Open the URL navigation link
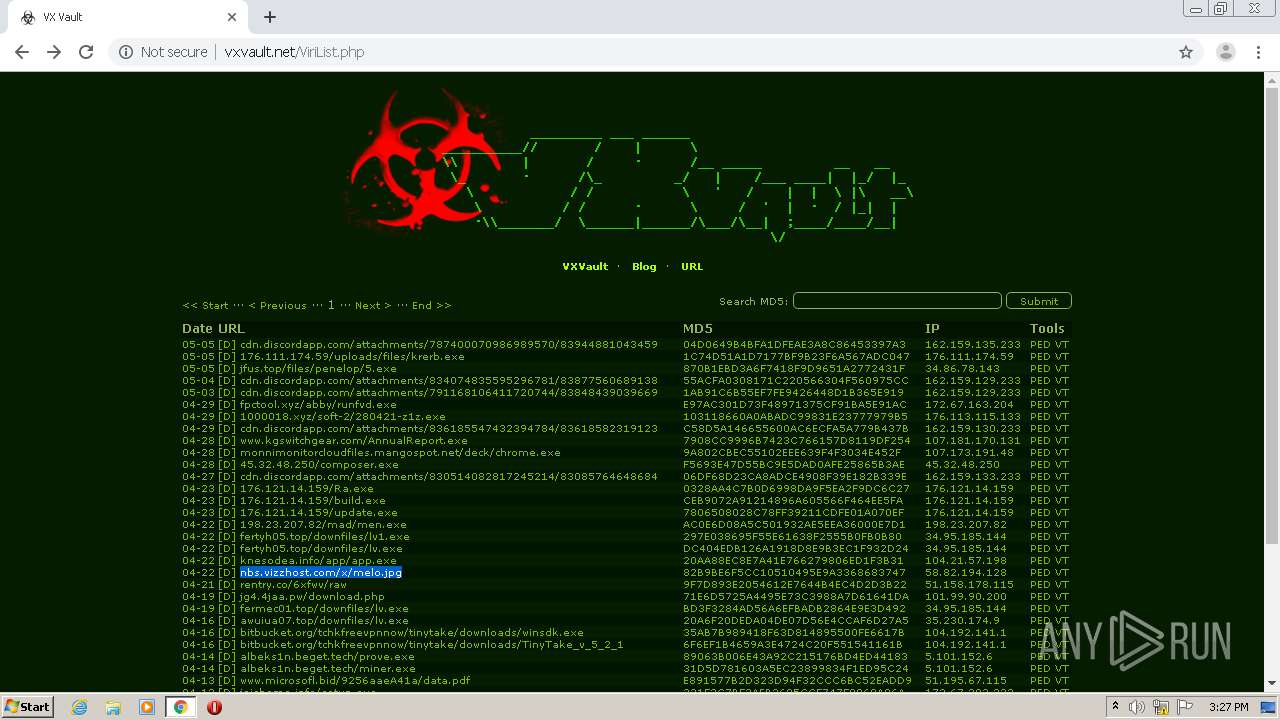 692,267
